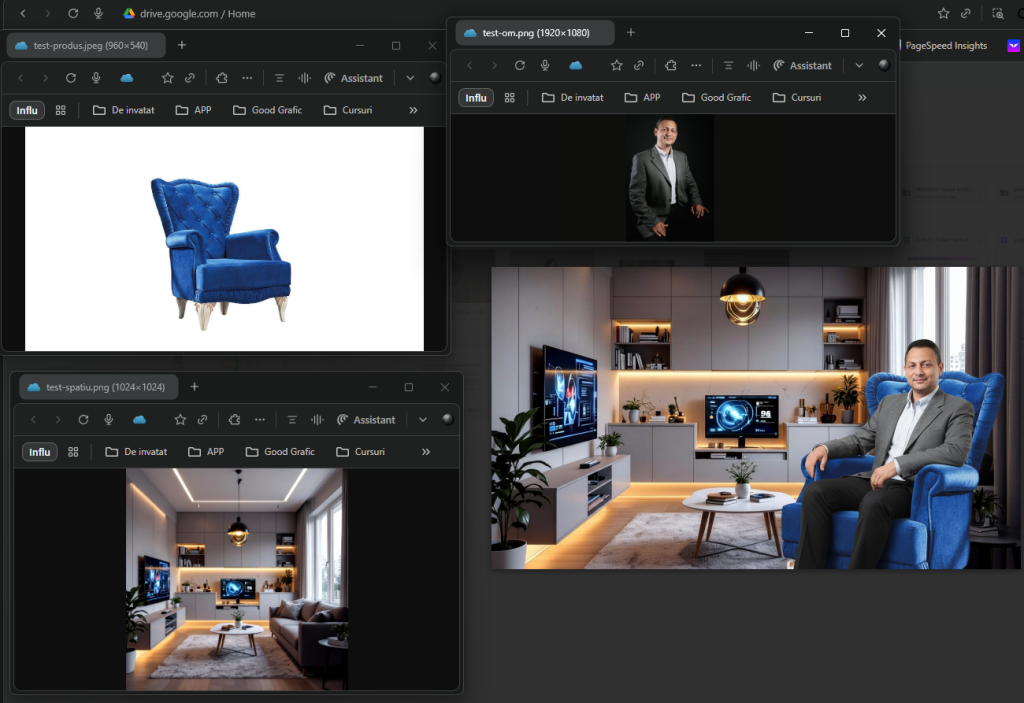The width and height of the screenshot is (1024, 703).
Task: Click the bookmark star in the test-produs.jpeg window
Action: pos(168,78)
